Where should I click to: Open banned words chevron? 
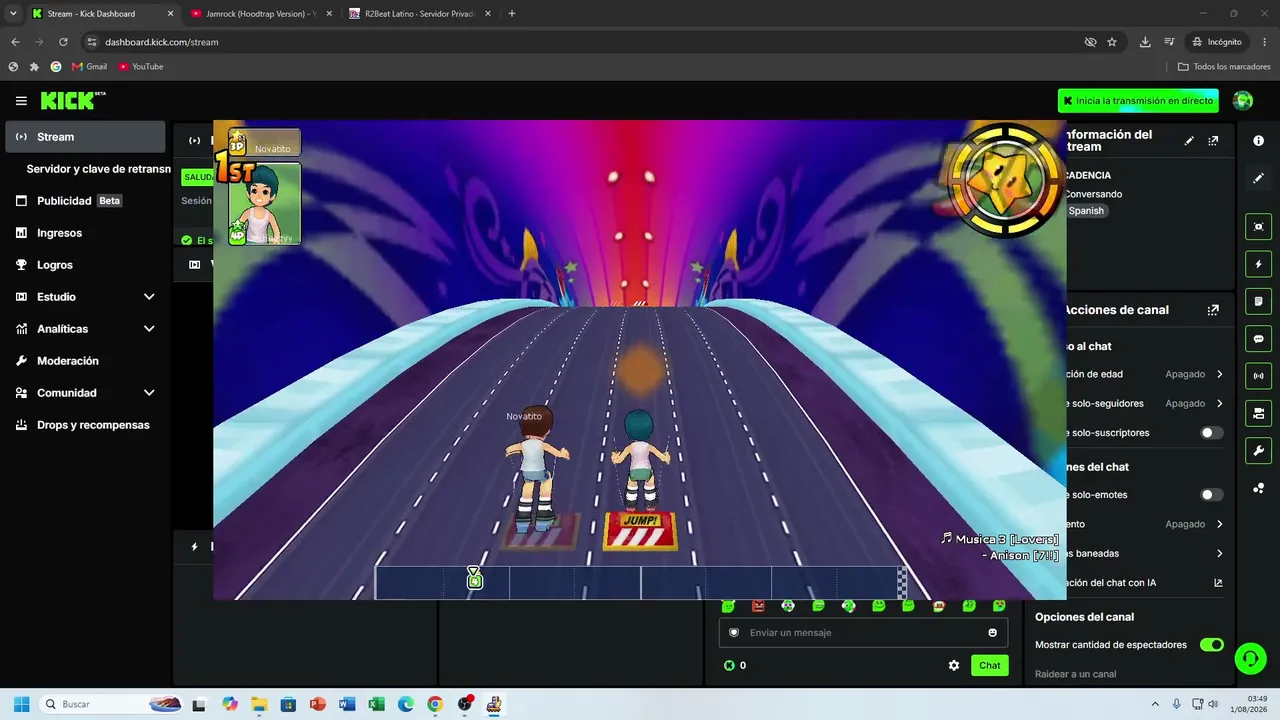pyautogui.click(x=1219, y=553)
